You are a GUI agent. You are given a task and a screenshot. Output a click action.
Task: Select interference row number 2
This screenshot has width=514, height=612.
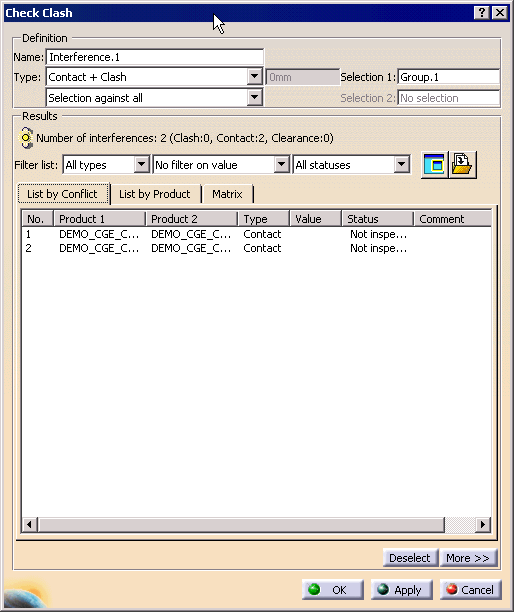click(x=256, y=248)
